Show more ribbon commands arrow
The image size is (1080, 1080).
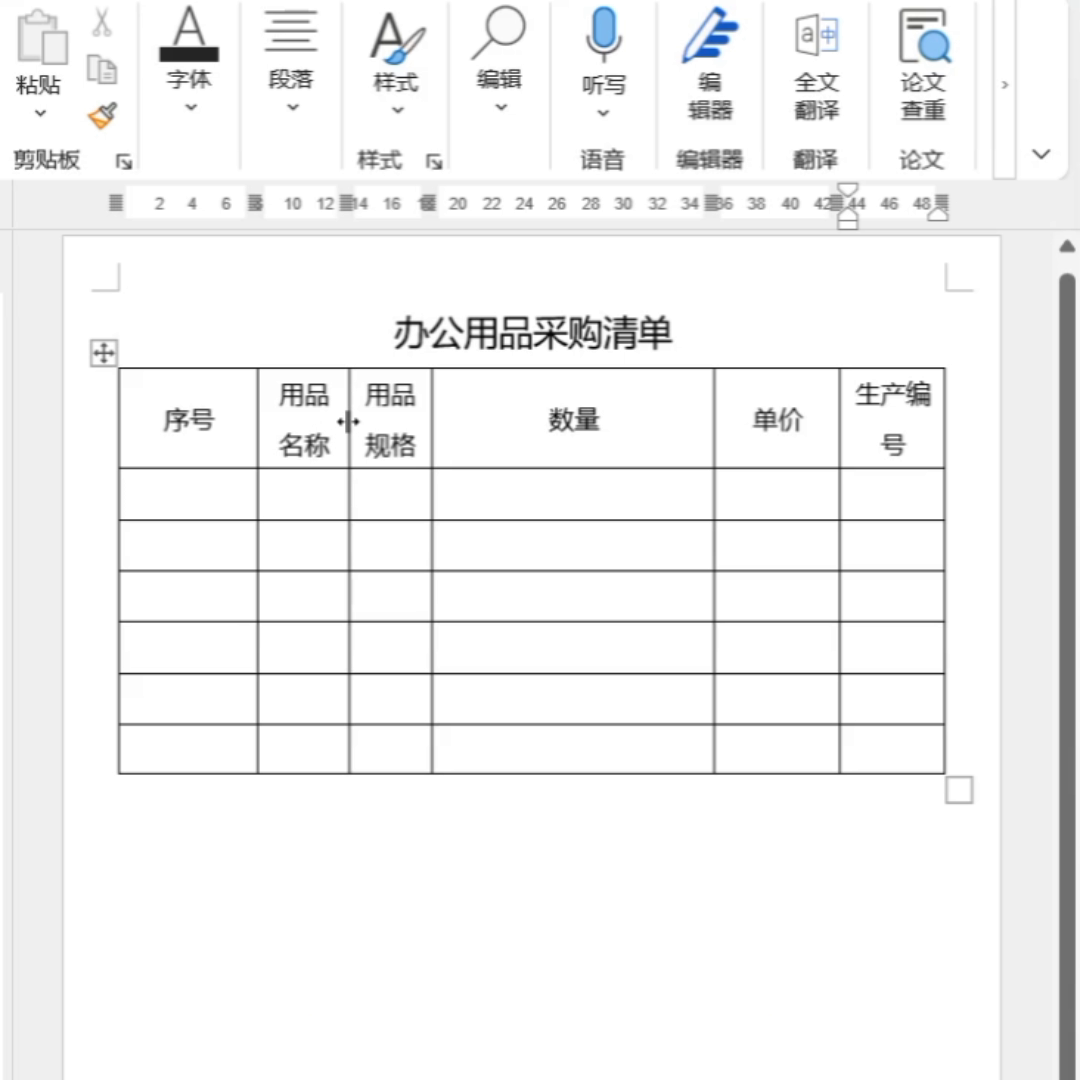[1005, 85]
